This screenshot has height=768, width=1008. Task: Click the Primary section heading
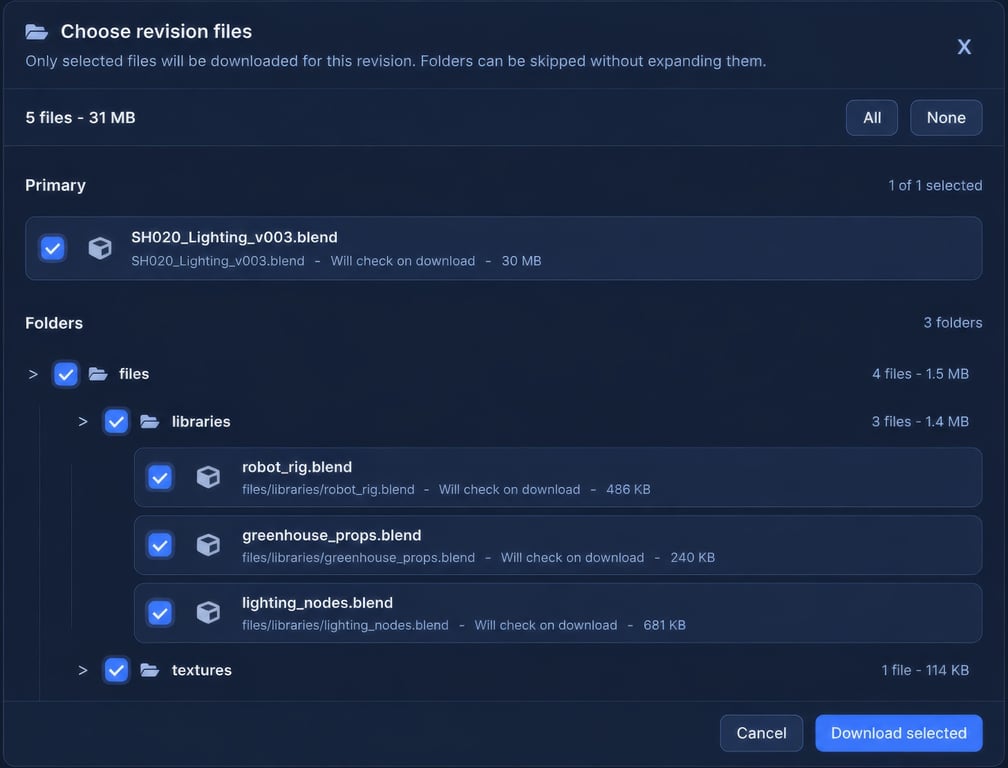55,186
